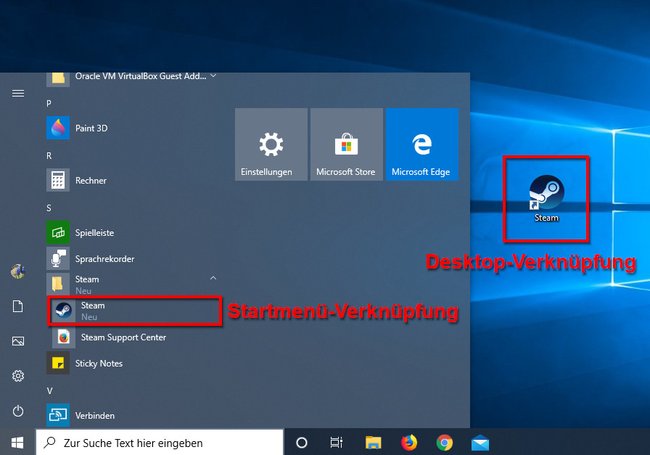Open Pictures from Start sidebar

click(x=18, y=341)
